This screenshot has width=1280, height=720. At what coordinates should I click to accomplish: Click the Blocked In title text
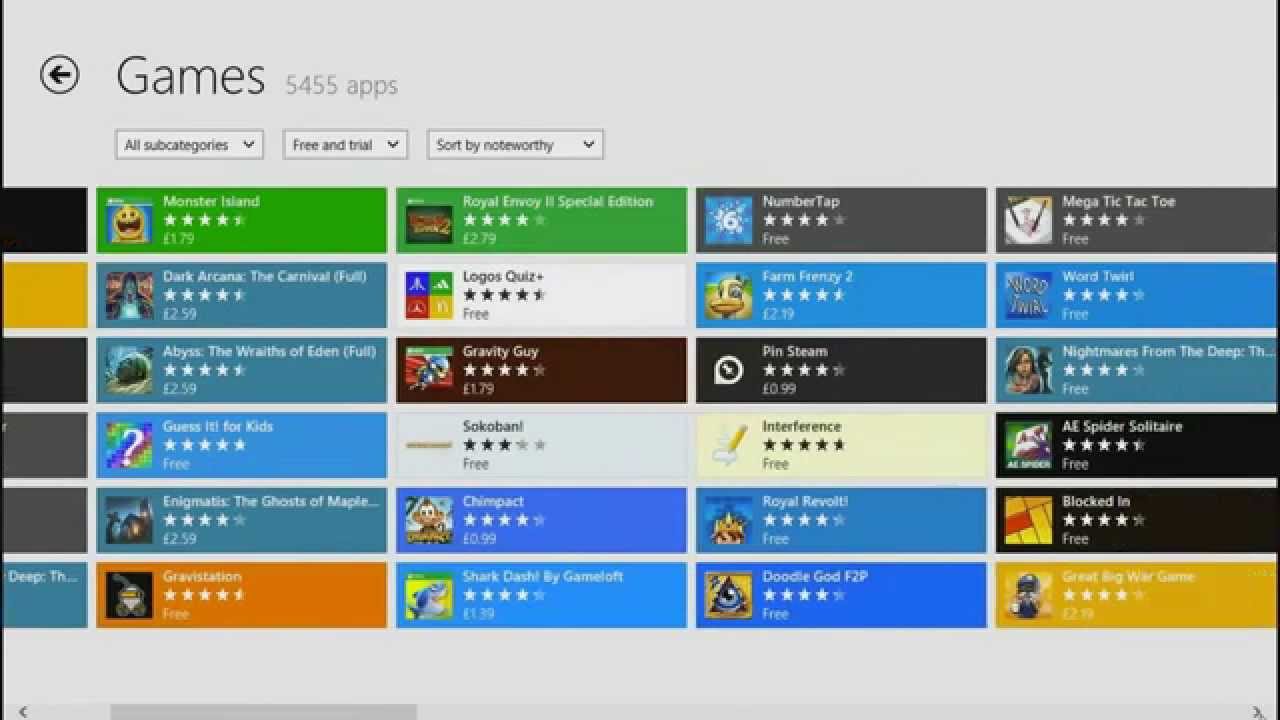(1095, 501)
